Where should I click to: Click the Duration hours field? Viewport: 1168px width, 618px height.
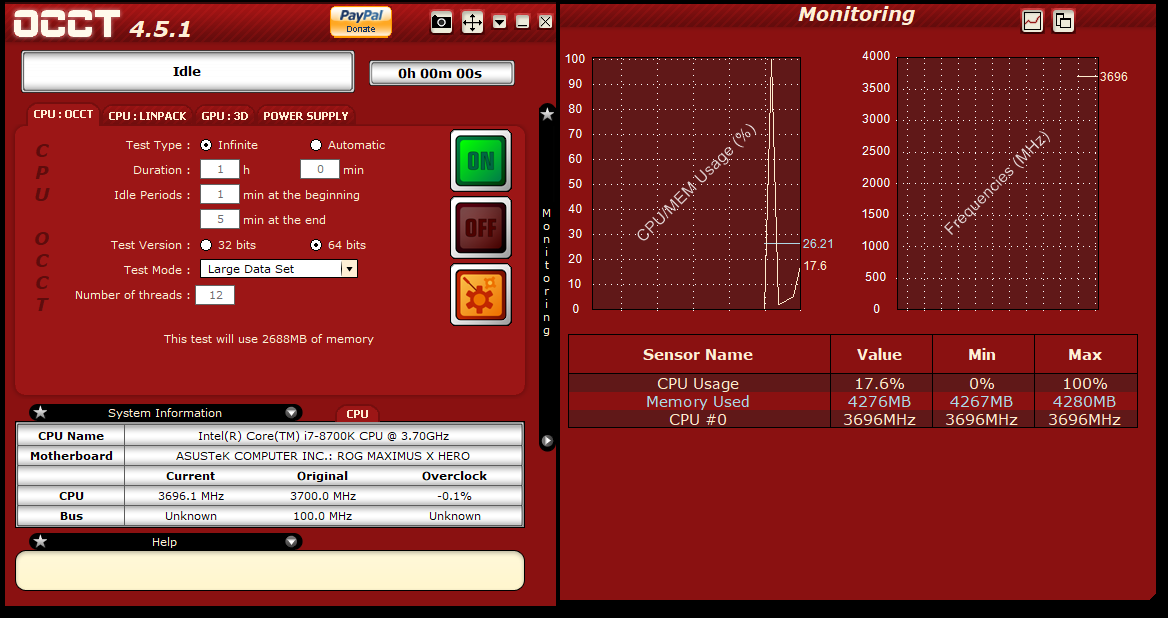tap(220, 170)
